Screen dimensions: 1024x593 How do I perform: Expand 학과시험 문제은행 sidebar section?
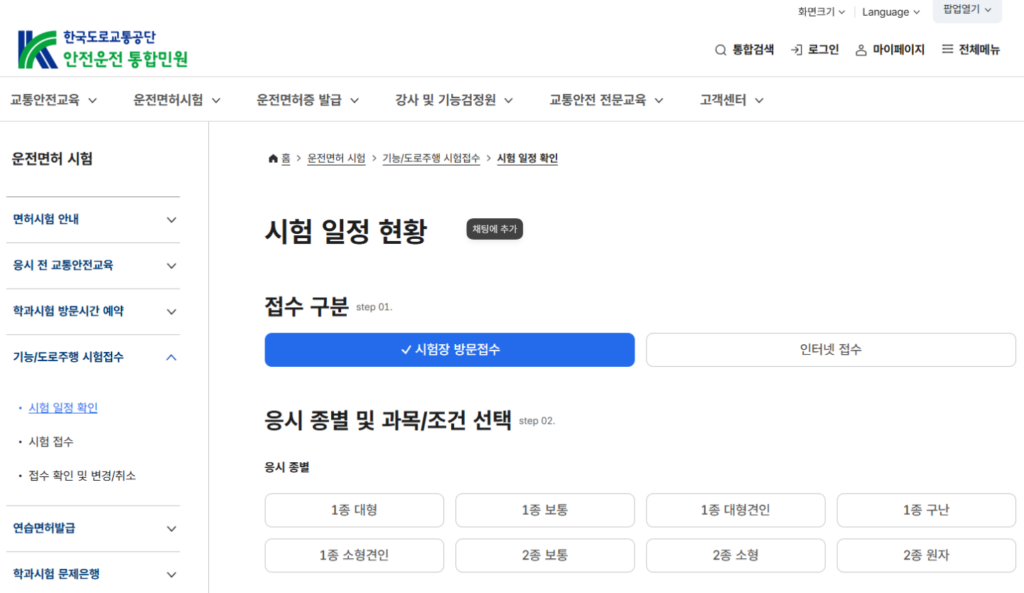point(93,574)
